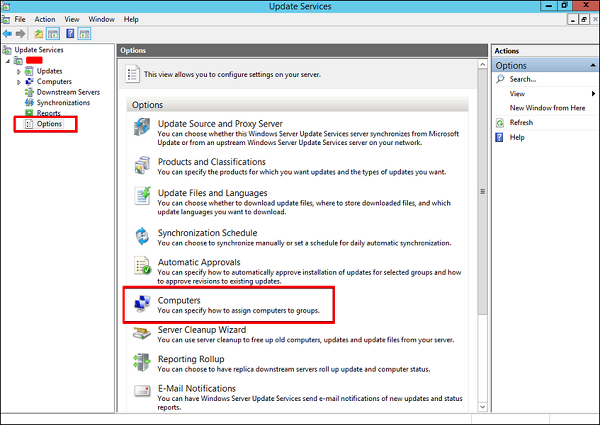This screenshot has width=600, height=425.
Task: Select Downstream Servers in the tree
Action: click(69, 92)
